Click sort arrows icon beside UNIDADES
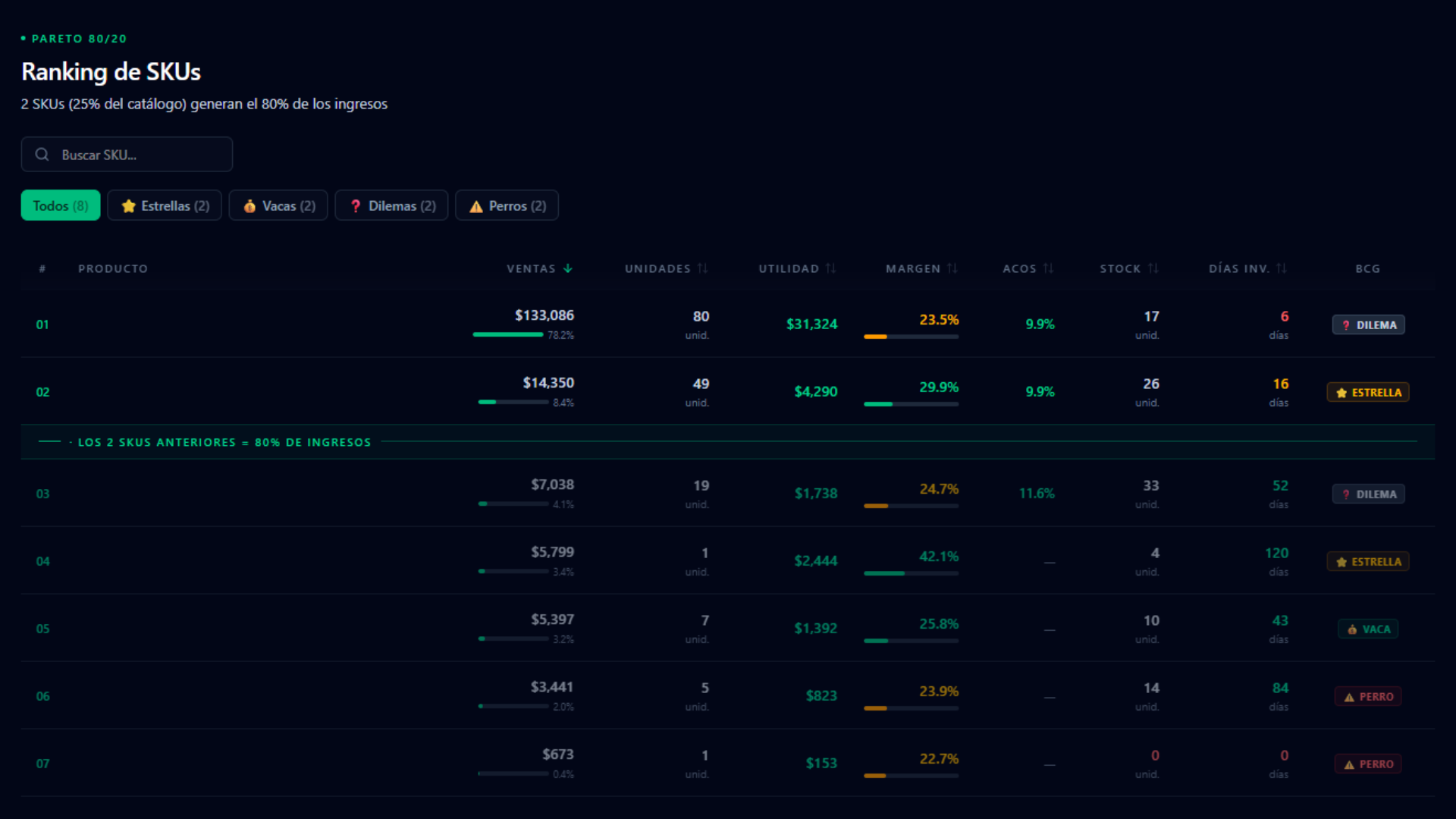The width and height of the screenshot is (1456, 819). tap(703, 268)
